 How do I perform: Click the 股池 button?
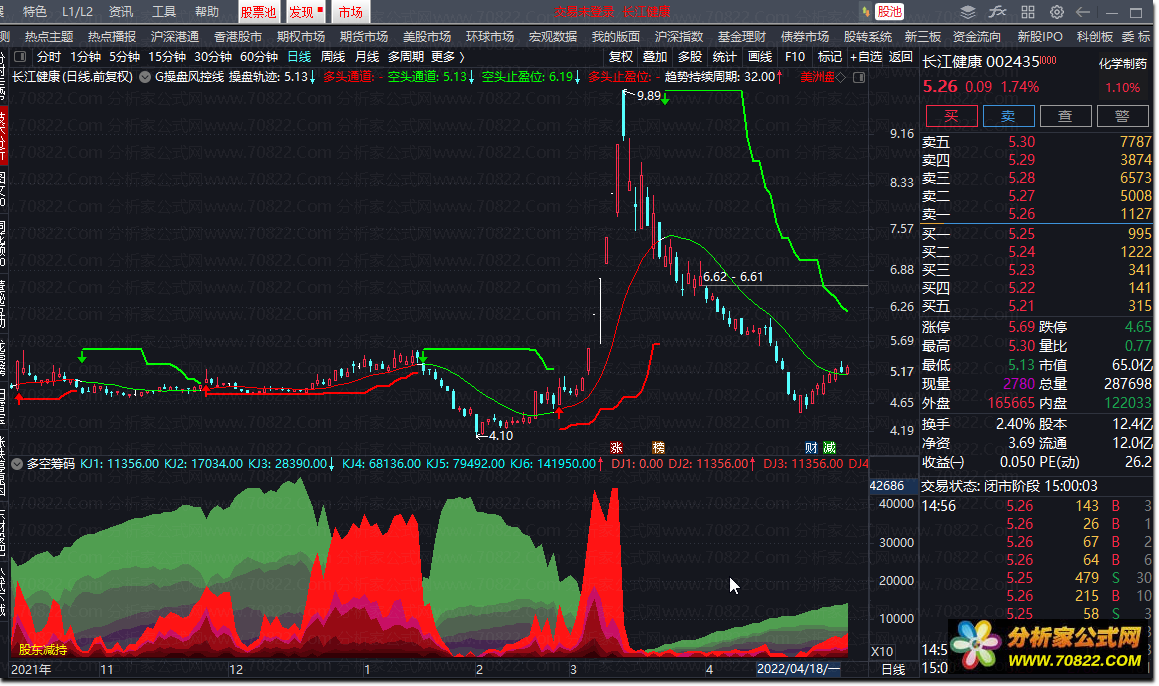889,12
